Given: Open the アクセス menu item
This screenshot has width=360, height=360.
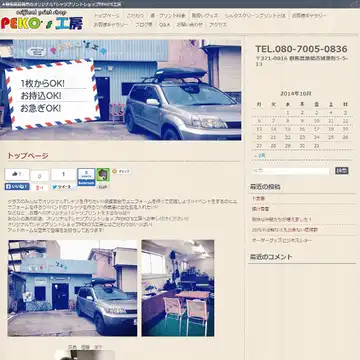Looking at the screenshot, I should pyautogui.click(x=218, y=25).
